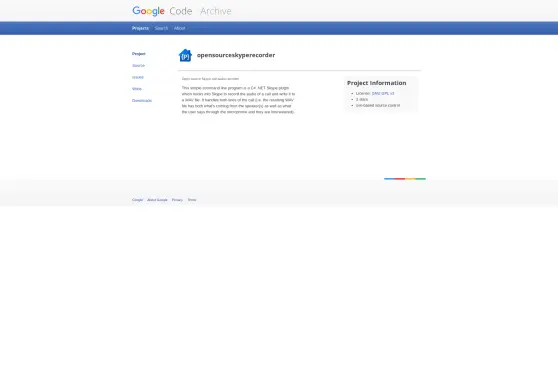Open the About Google footer link
Viewport: 558px width, 382px height.
coord(157,200)
